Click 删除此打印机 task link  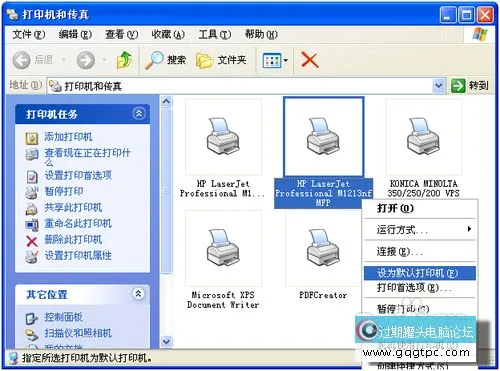pyautogui.click(x=73, y=239)
